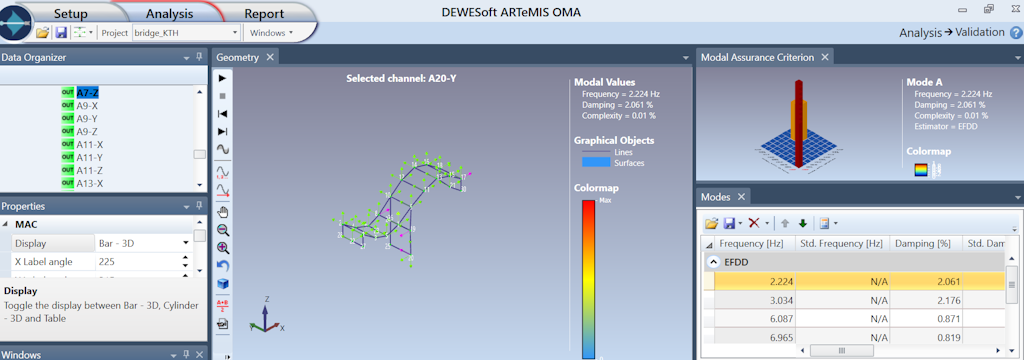Jump to first animation frame
The image size is (1024, 360).
[223, 114]
